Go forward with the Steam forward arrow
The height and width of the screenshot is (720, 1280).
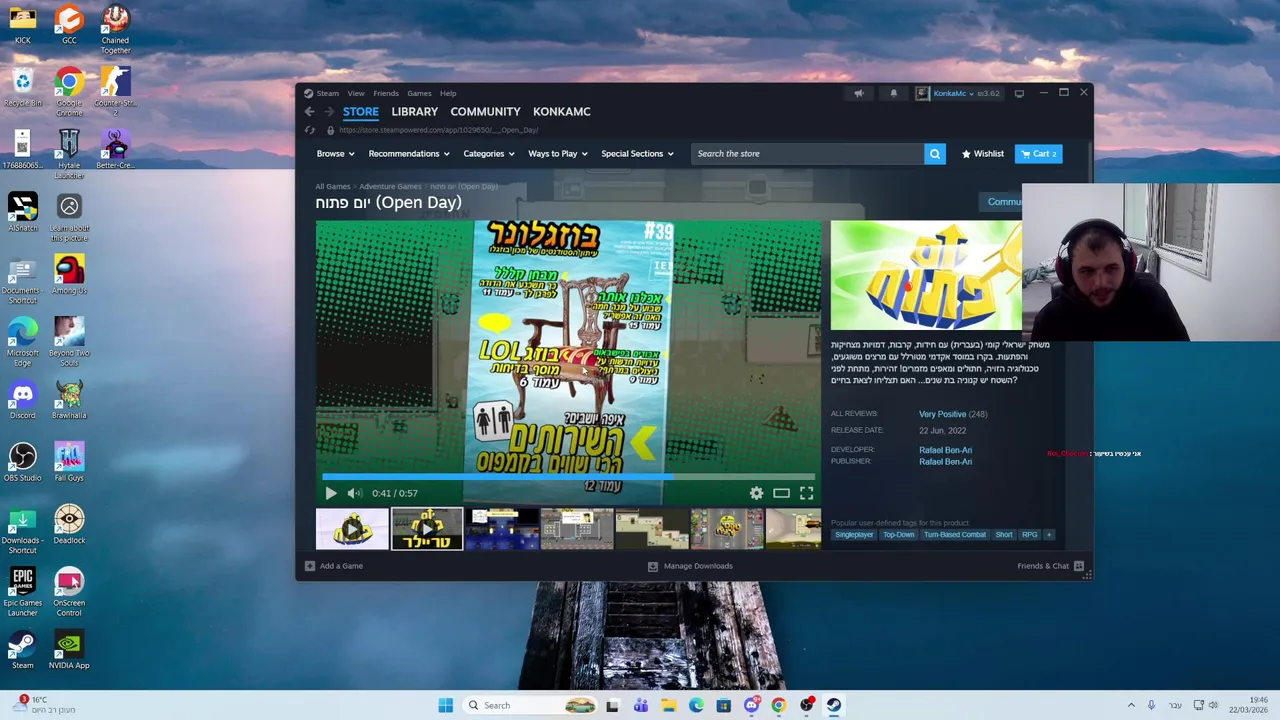(x=329, y=112)
